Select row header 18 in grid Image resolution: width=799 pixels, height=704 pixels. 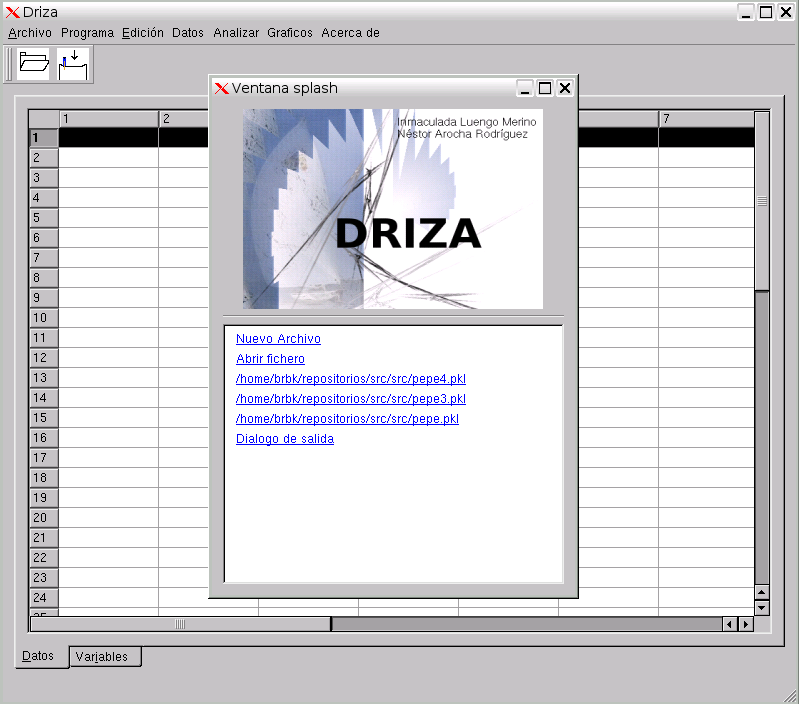[44, 477]
